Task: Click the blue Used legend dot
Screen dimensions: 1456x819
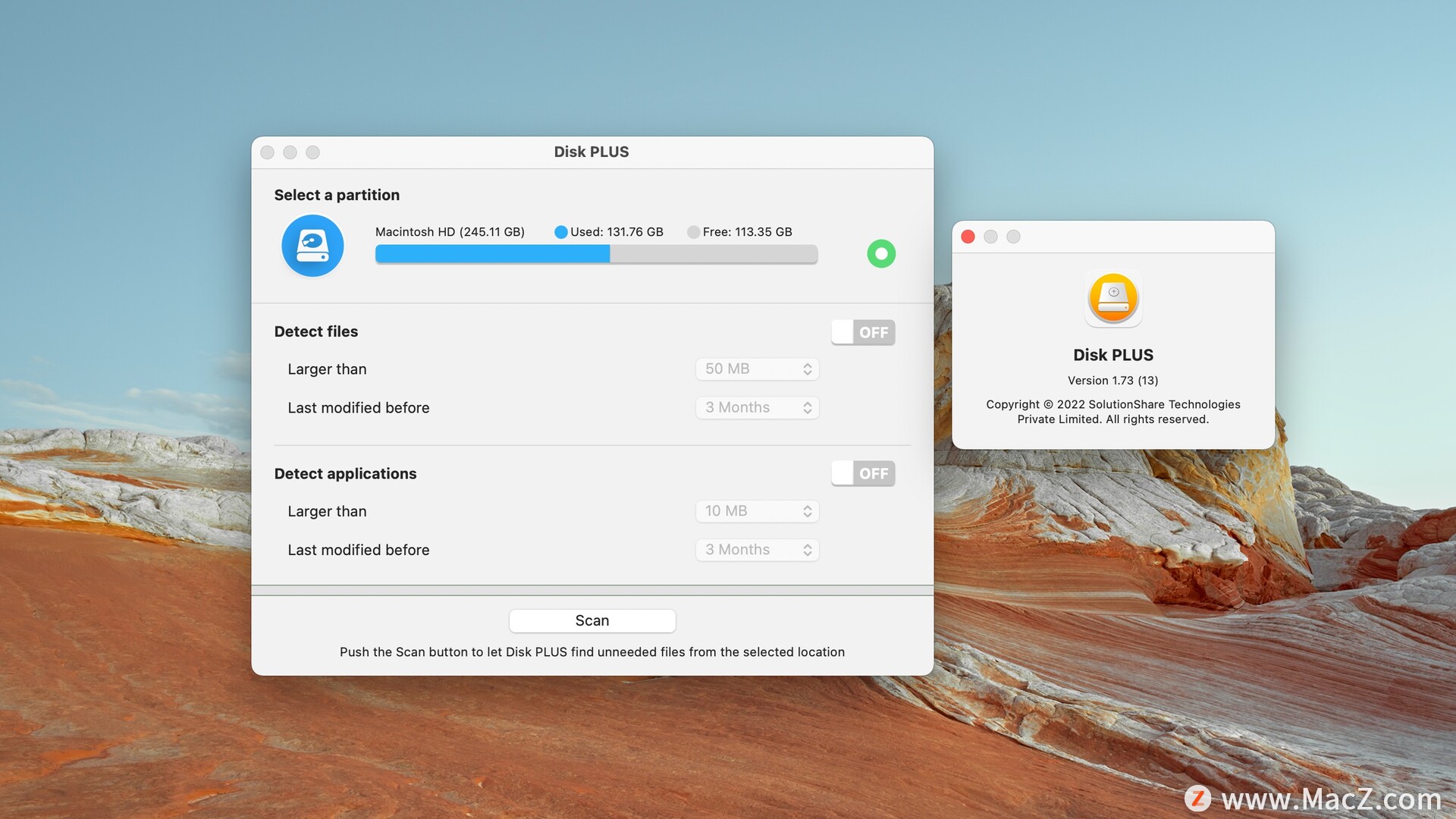Action: 561,232
